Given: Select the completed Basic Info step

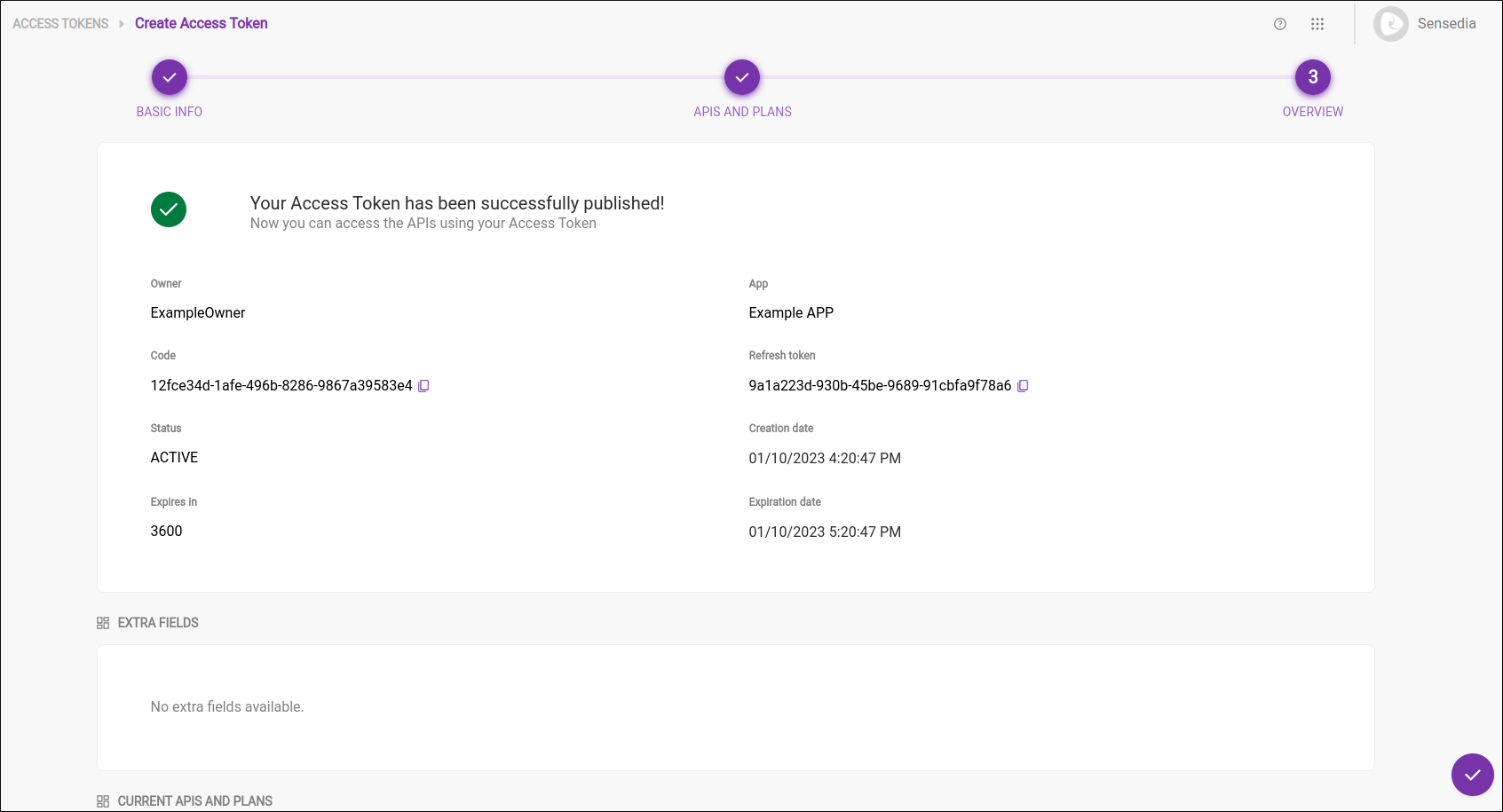Looking at the screenshot, I should [x=169, y=77].
